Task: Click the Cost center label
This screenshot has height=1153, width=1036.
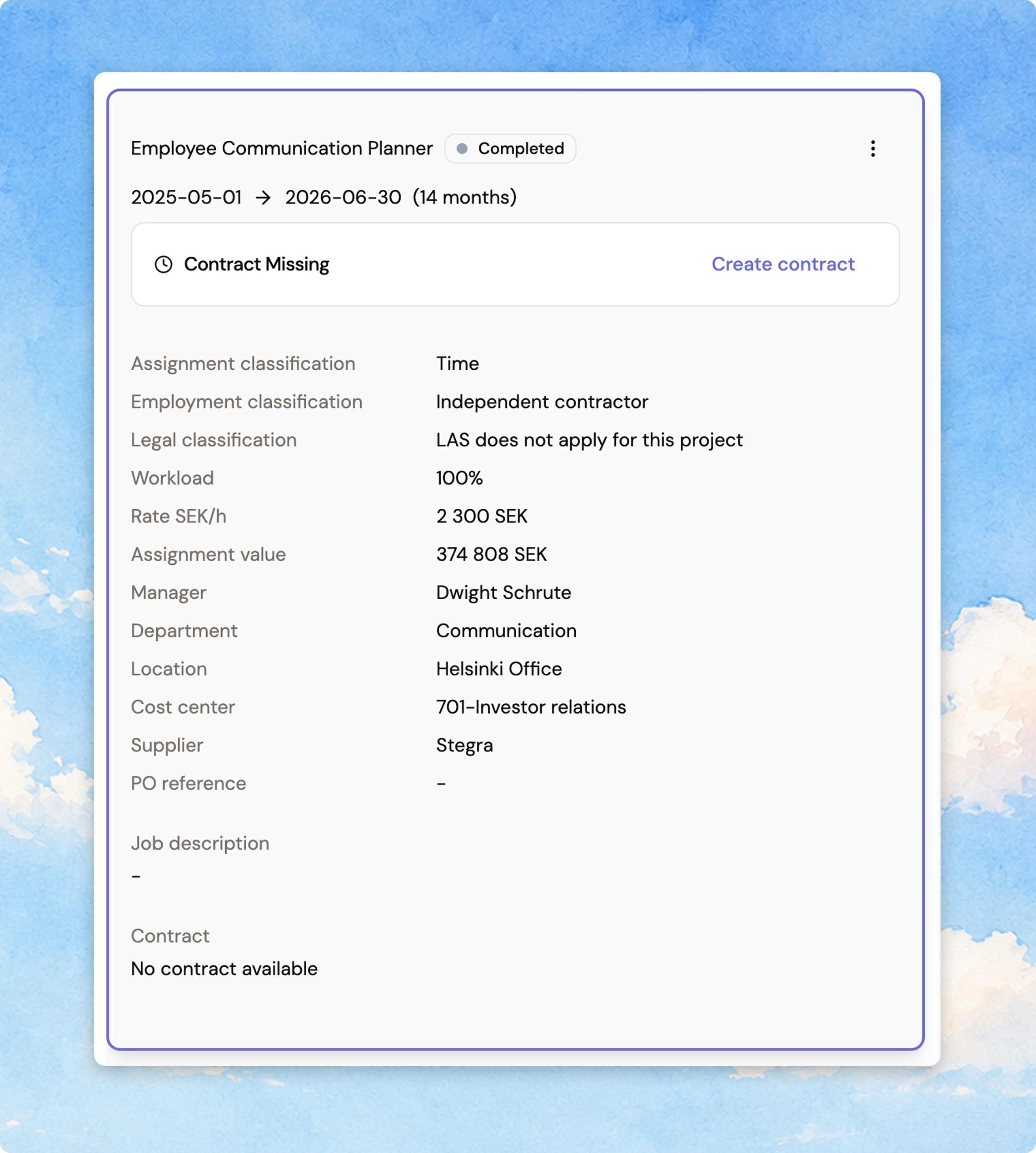Action: [183, 707]
